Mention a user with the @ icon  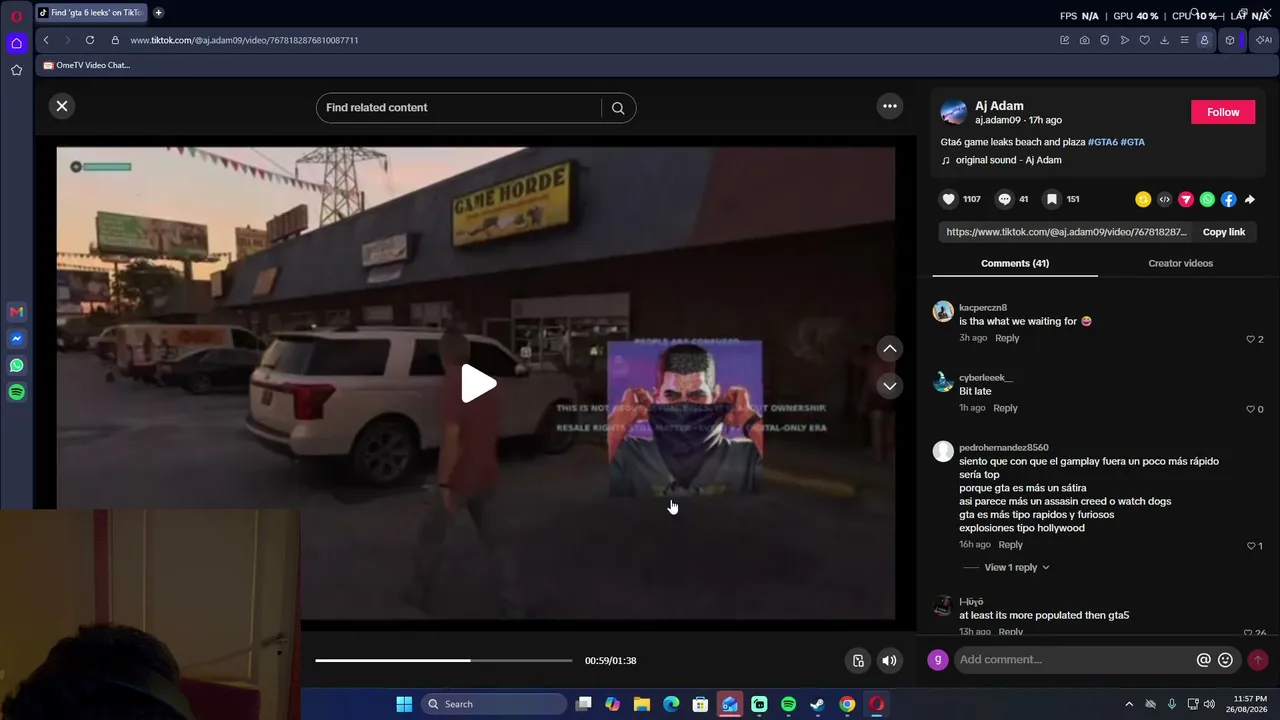click(1204, 660)
